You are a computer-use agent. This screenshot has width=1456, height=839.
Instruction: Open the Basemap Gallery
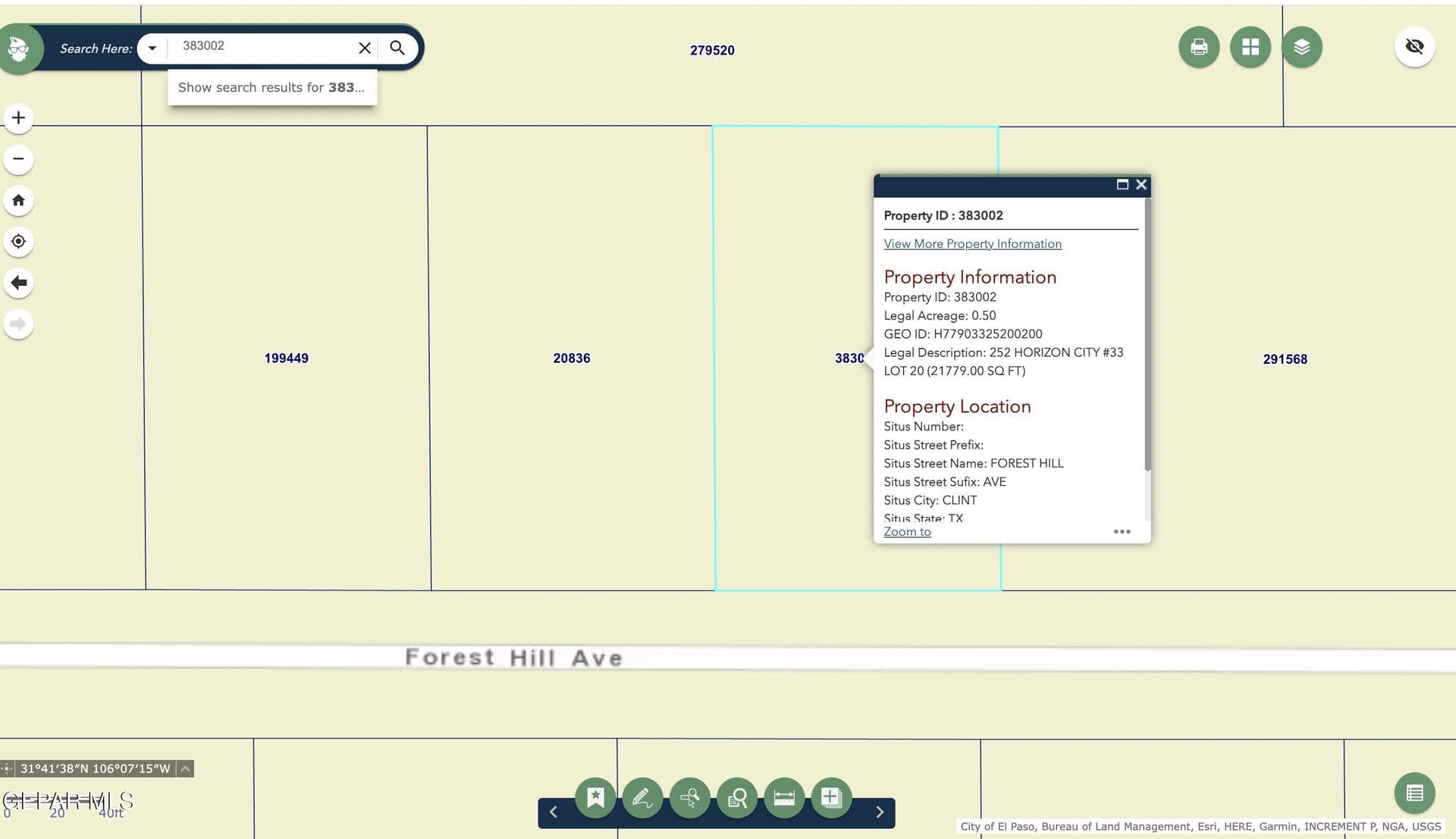(x=1250, y=46)
